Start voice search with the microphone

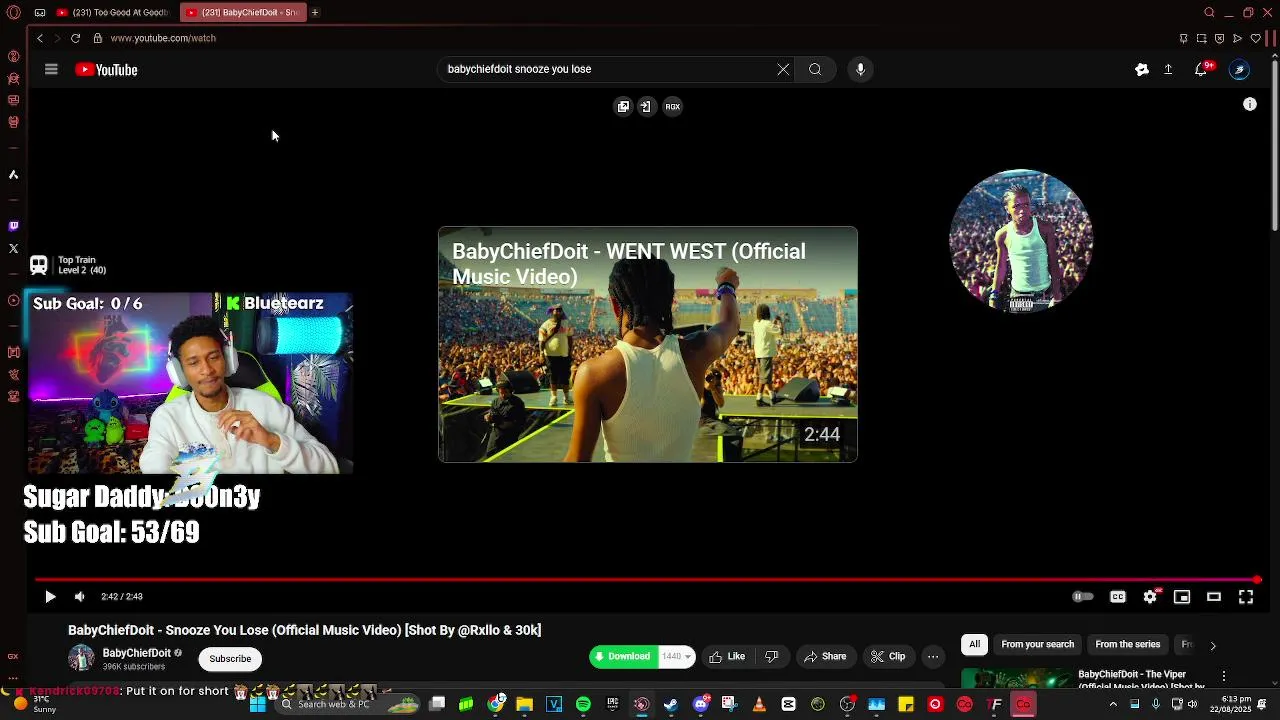(860, 69)
